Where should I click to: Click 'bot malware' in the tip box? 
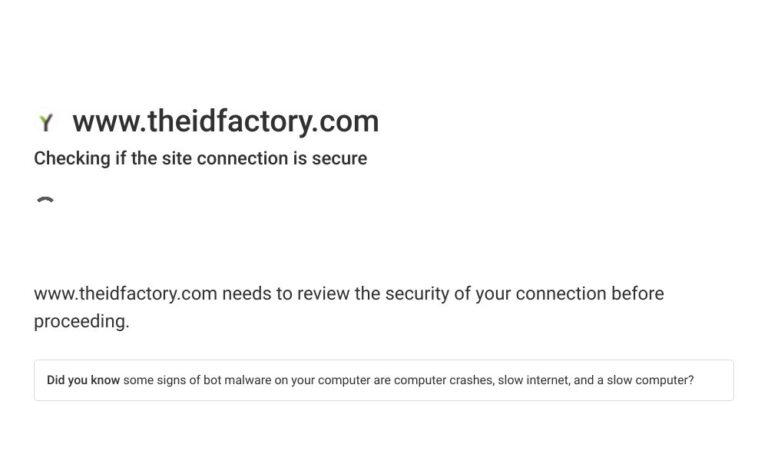click(x=237, y=380)
